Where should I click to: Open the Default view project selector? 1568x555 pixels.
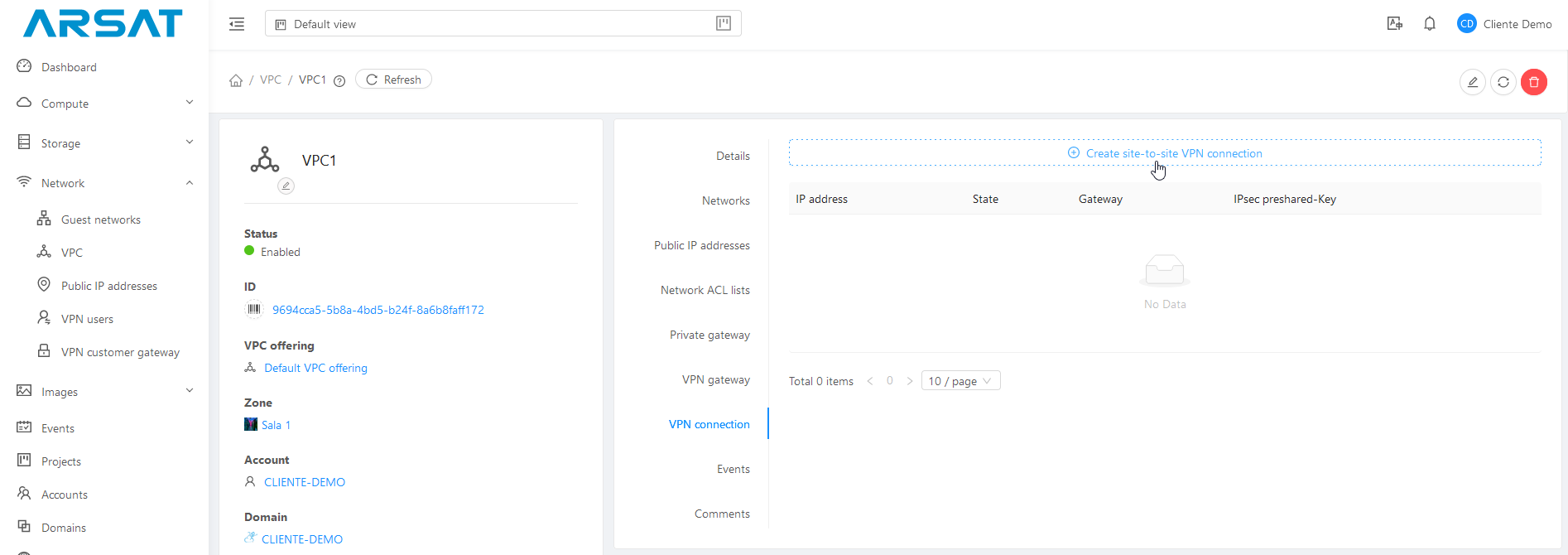pyautogui.click(x=502, y=24)
